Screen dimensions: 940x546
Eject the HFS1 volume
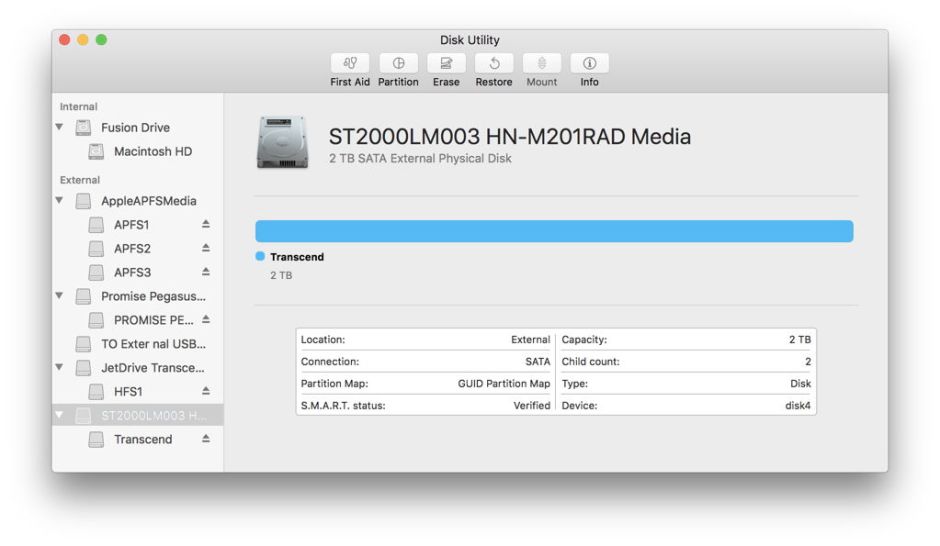206,392
